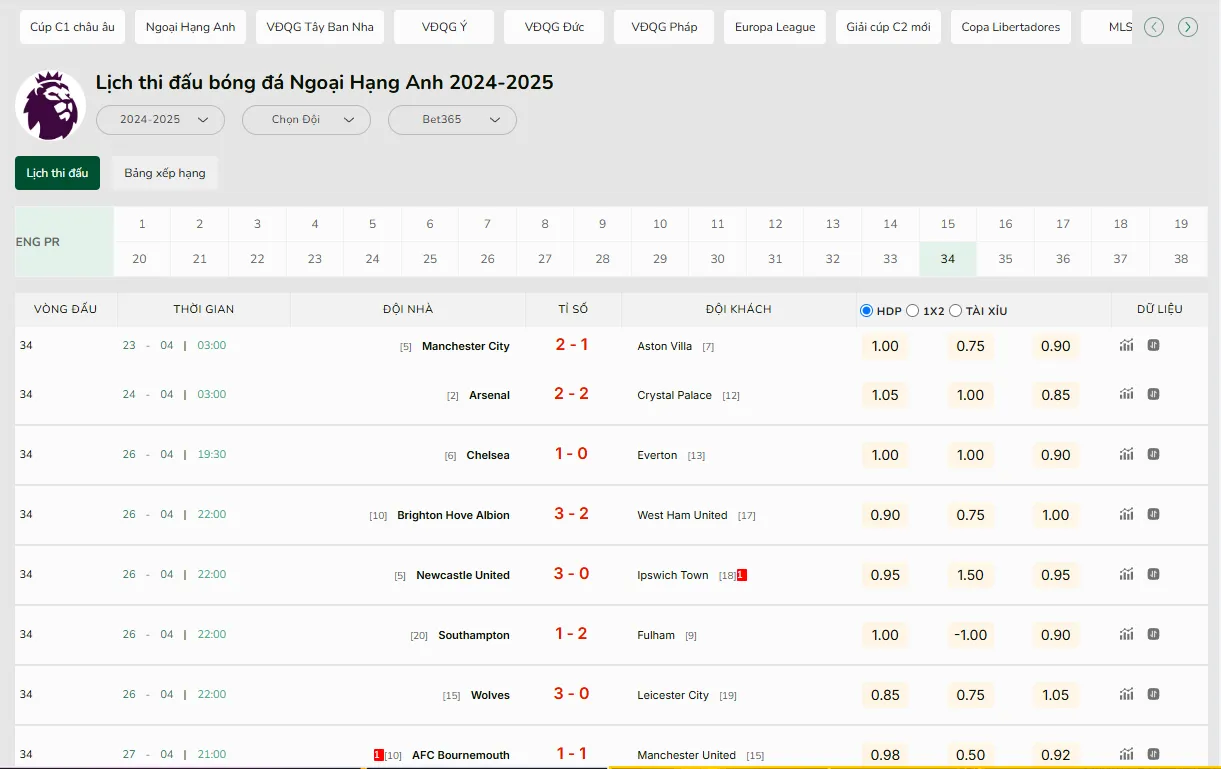
Task: Select round 19 in the round grid
Action: coord(1181,224)
